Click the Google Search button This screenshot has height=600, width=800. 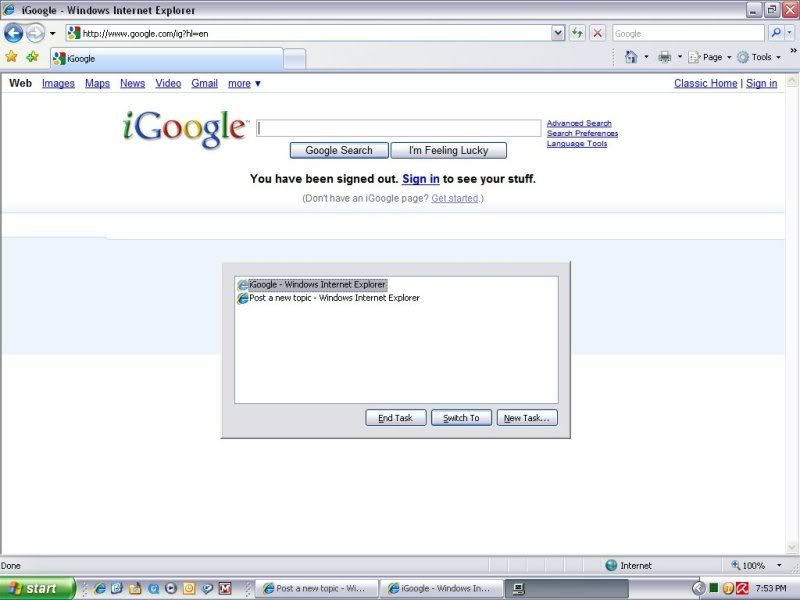[339, 151]
